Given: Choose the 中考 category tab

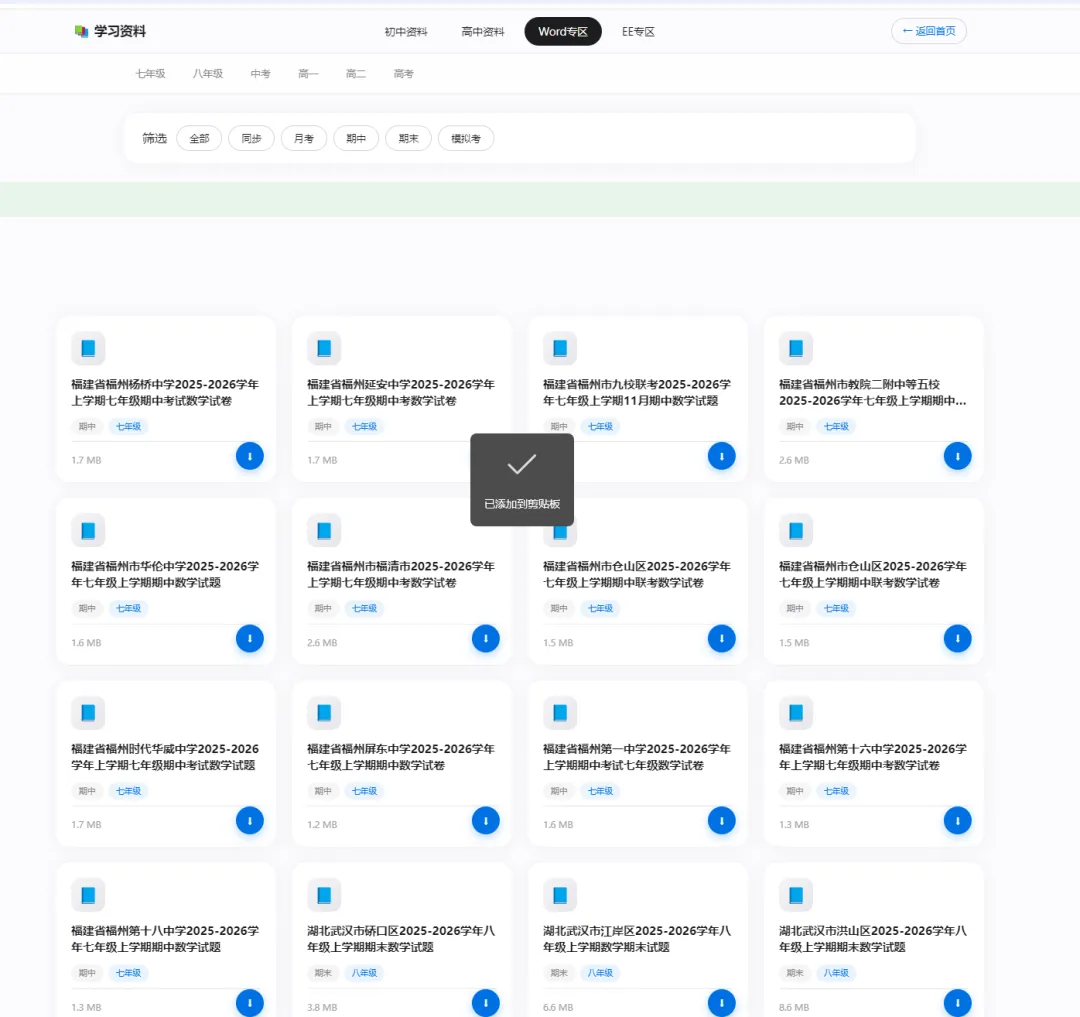Looking at the screenshot, I should pos(260,74).
